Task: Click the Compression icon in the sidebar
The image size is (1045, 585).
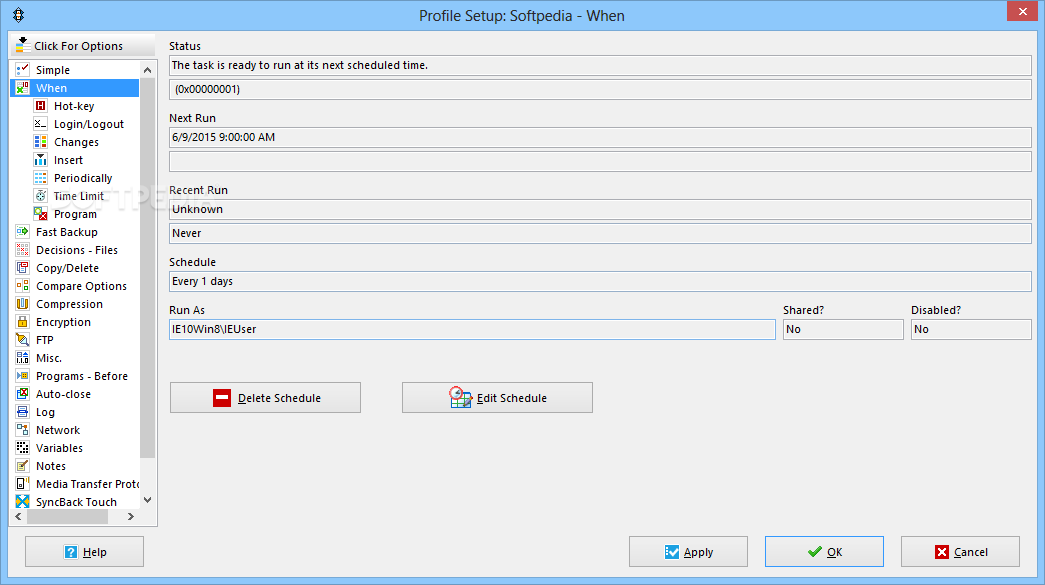Action: point(23,304)
